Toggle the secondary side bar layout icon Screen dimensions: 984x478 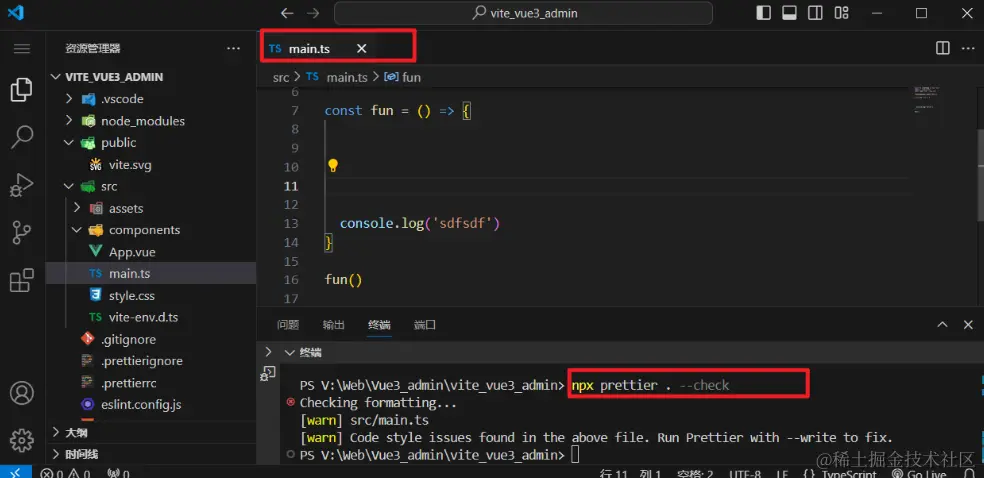(x=815, y=13)
